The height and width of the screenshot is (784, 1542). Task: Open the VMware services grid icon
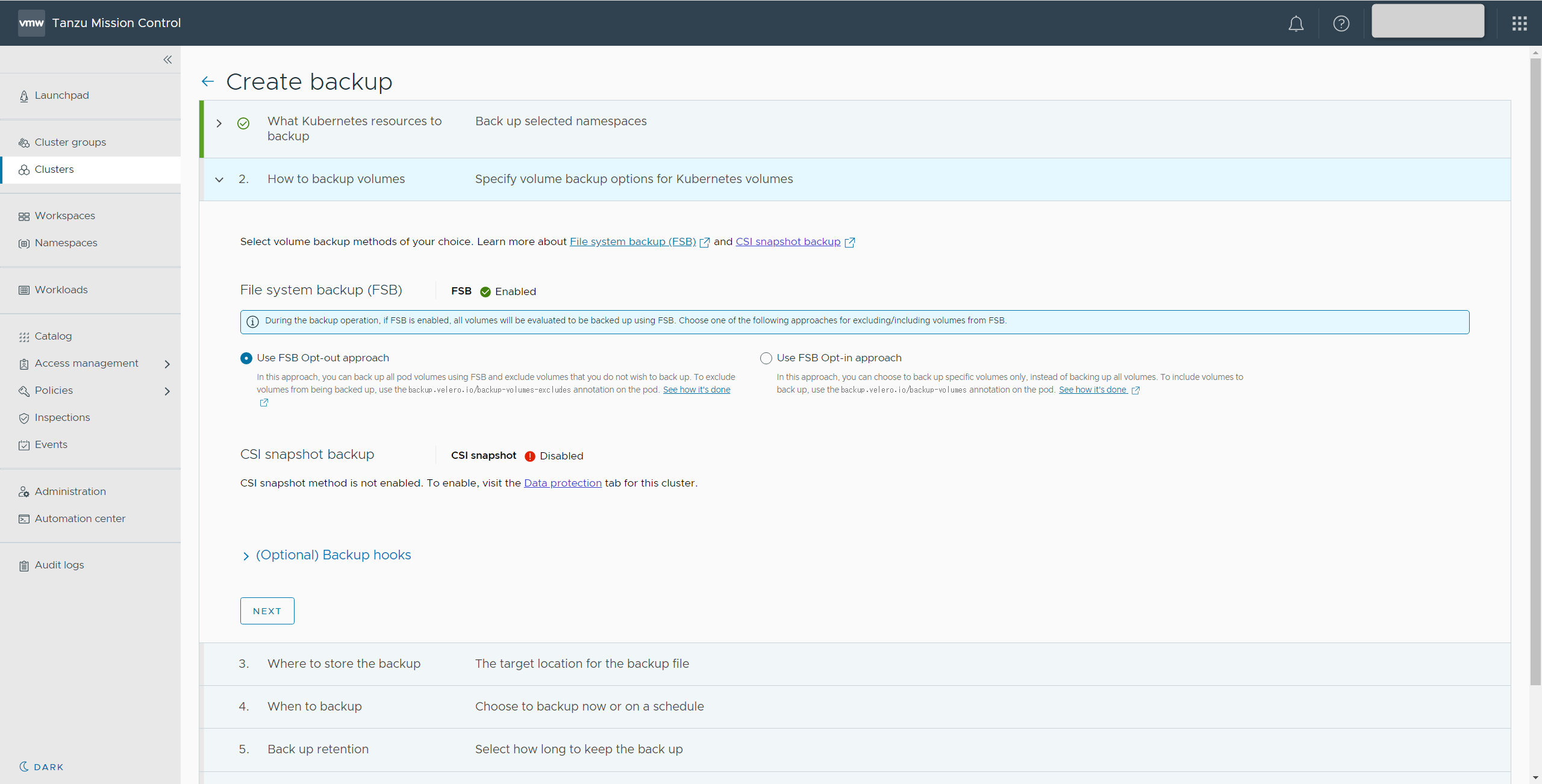coord(1519,23)
